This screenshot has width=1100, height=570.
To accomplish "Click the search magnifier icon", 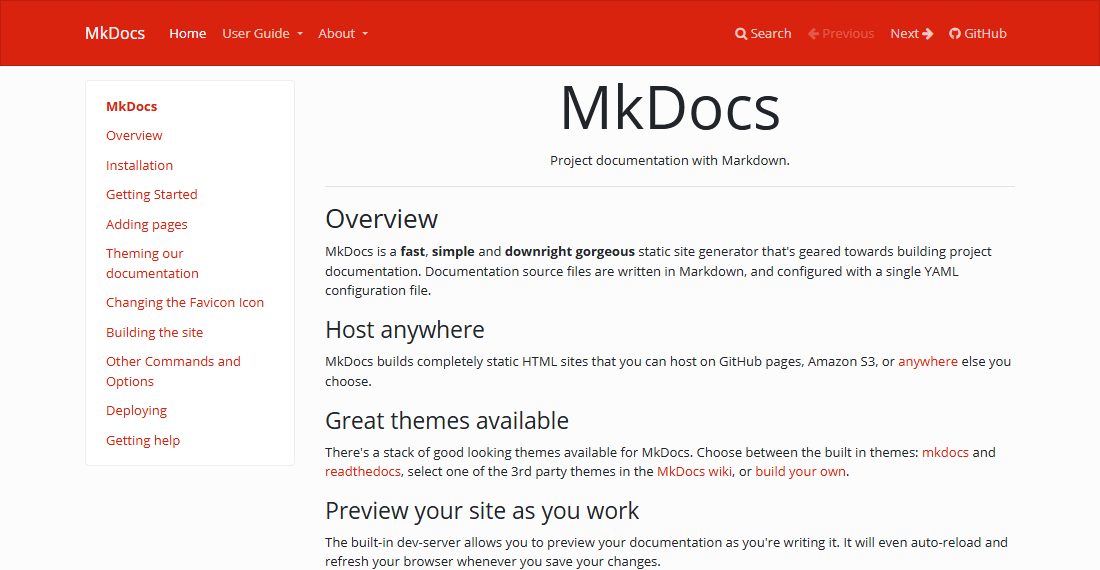I will (741, 34).
